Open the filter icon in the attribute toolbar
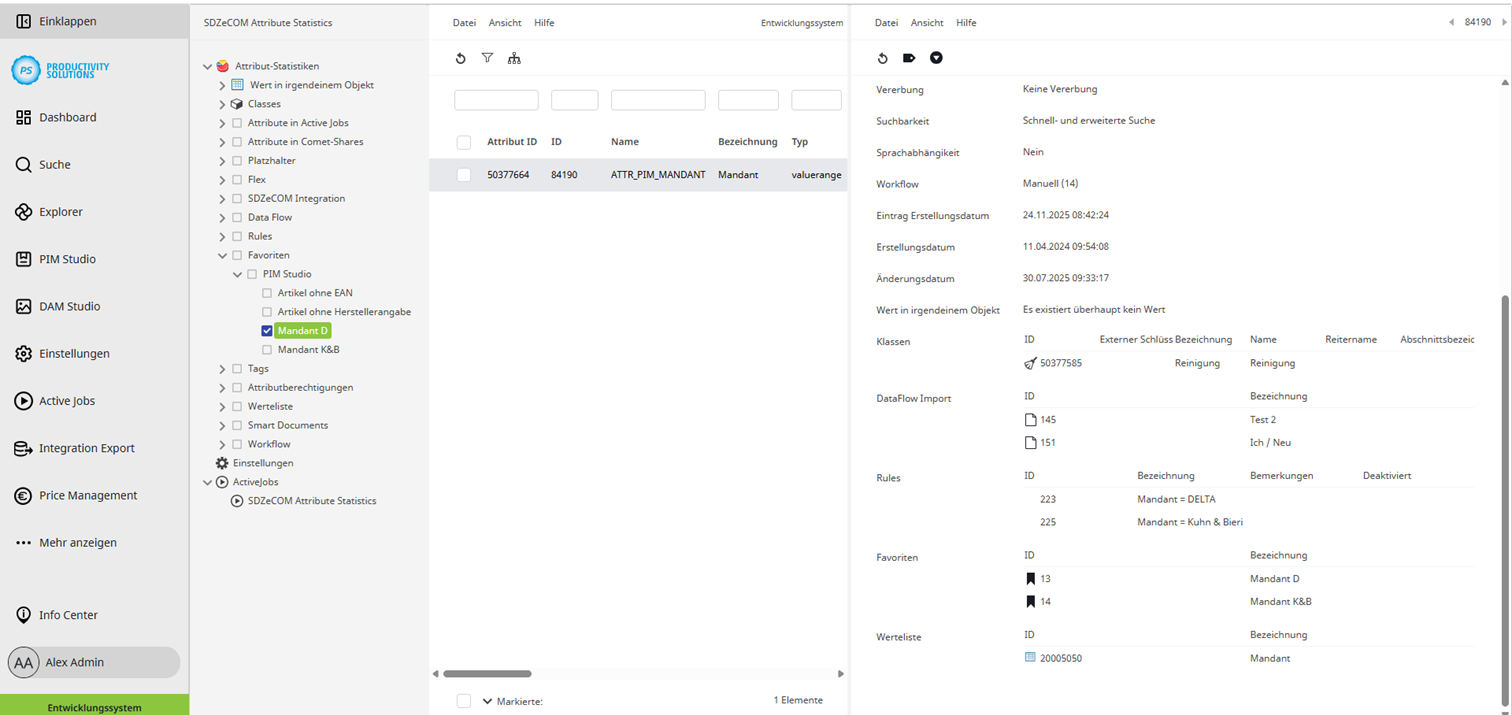 point(487,58)
